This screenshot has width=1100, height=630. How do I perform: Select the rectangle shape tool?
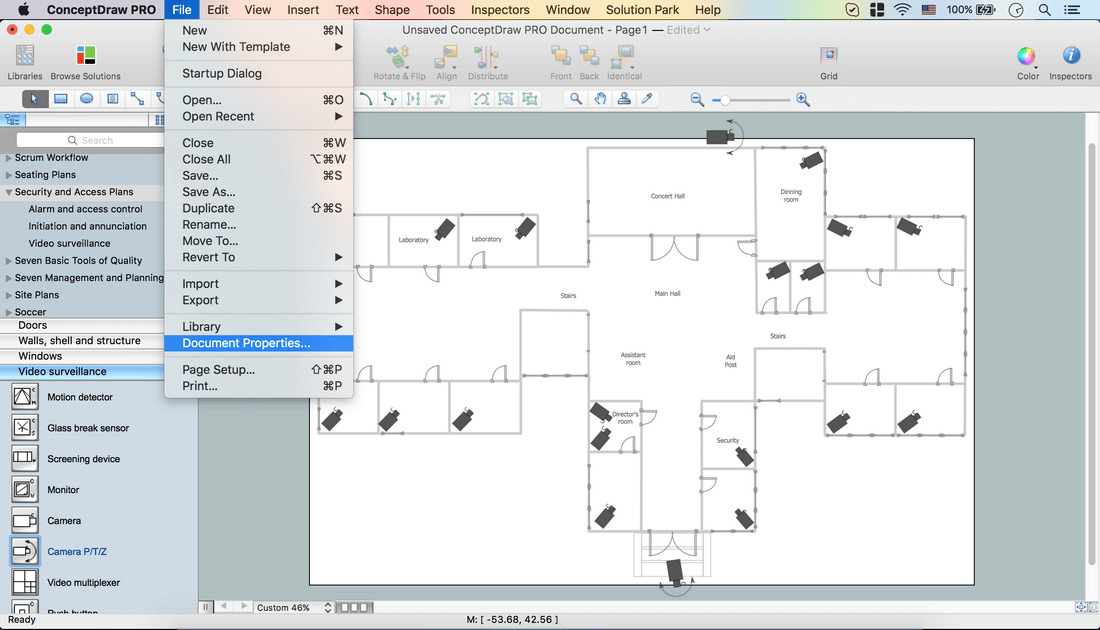pos(61,99)
